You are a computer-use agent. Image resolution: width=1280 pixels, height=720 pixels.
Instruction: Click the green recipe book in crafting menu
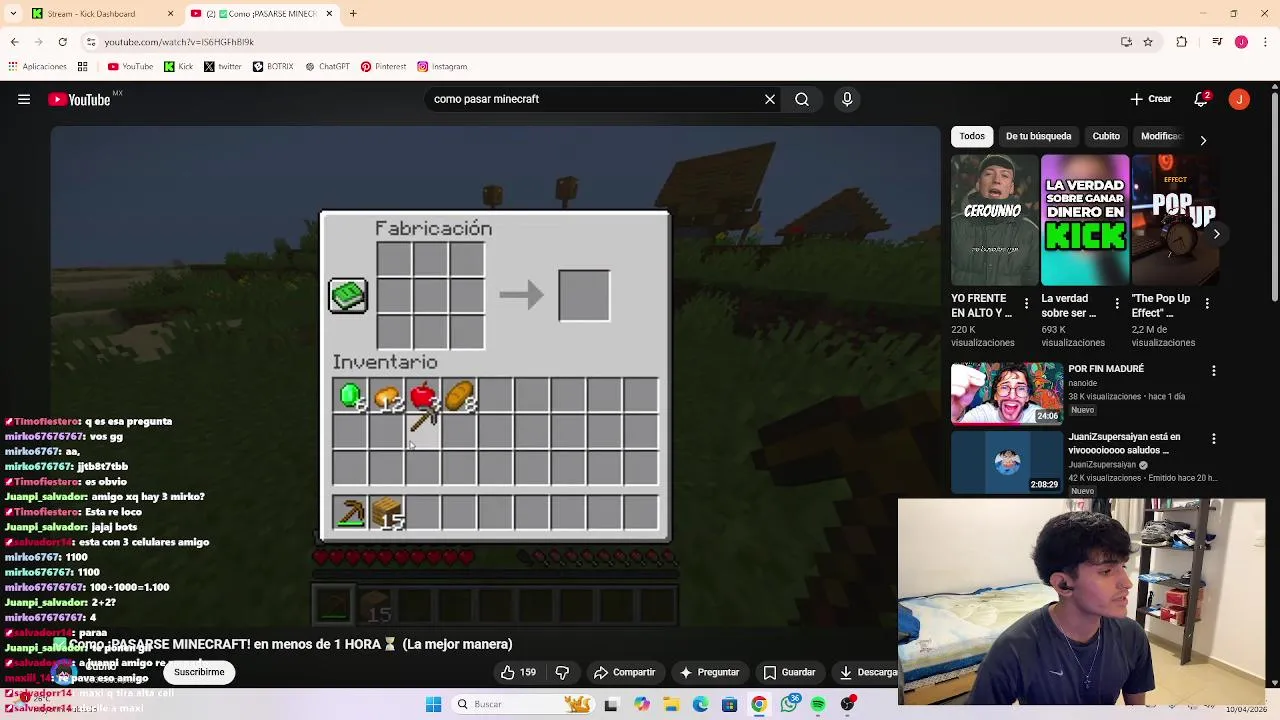click(348, 296)
